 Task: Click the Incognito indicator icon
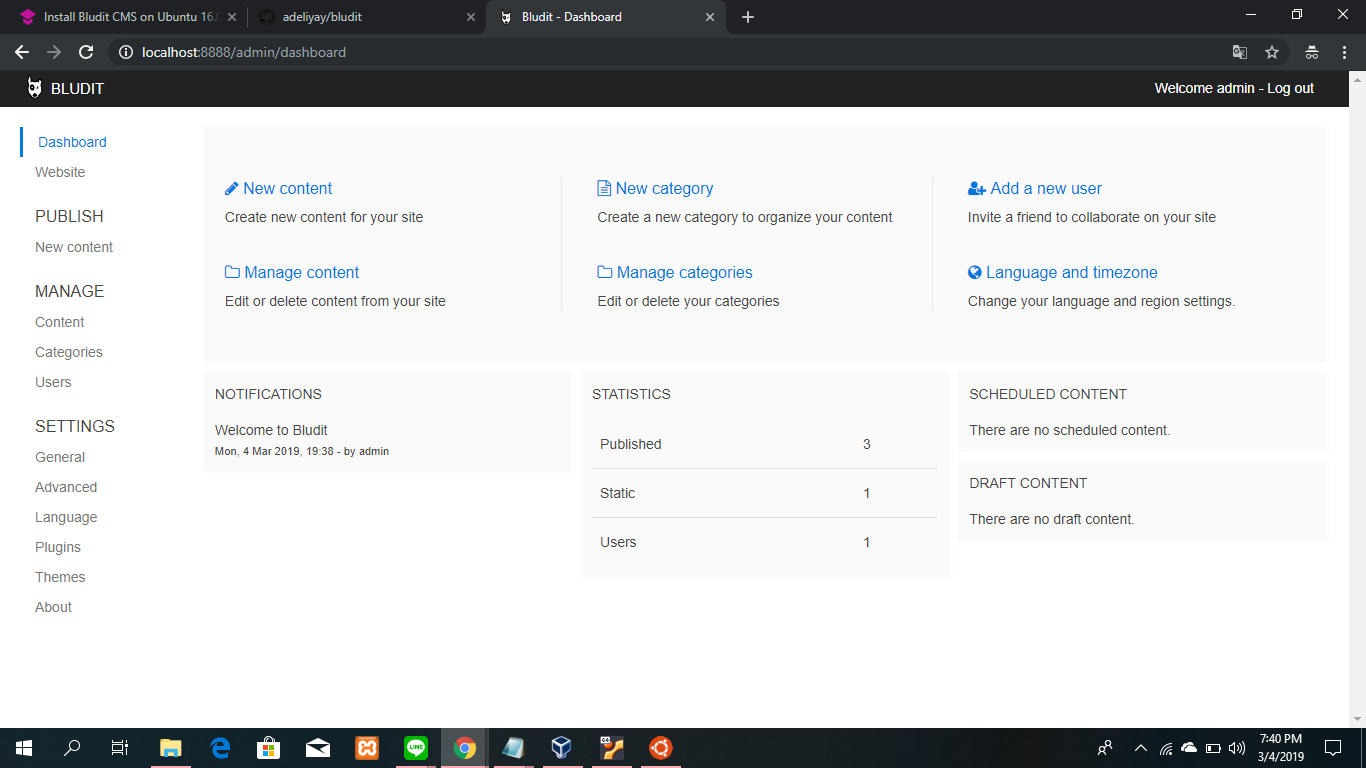[x=1312, y=52]
